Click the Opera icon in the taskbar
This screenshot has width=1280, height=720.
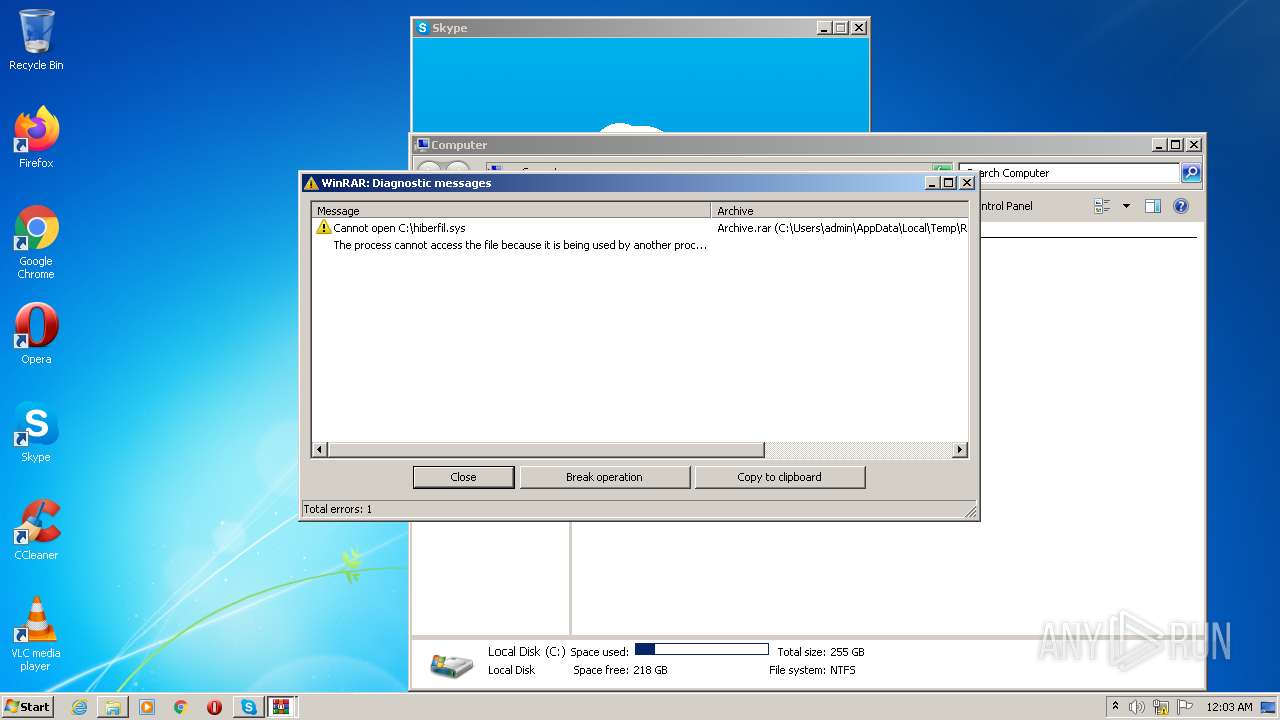coord(214,707)
